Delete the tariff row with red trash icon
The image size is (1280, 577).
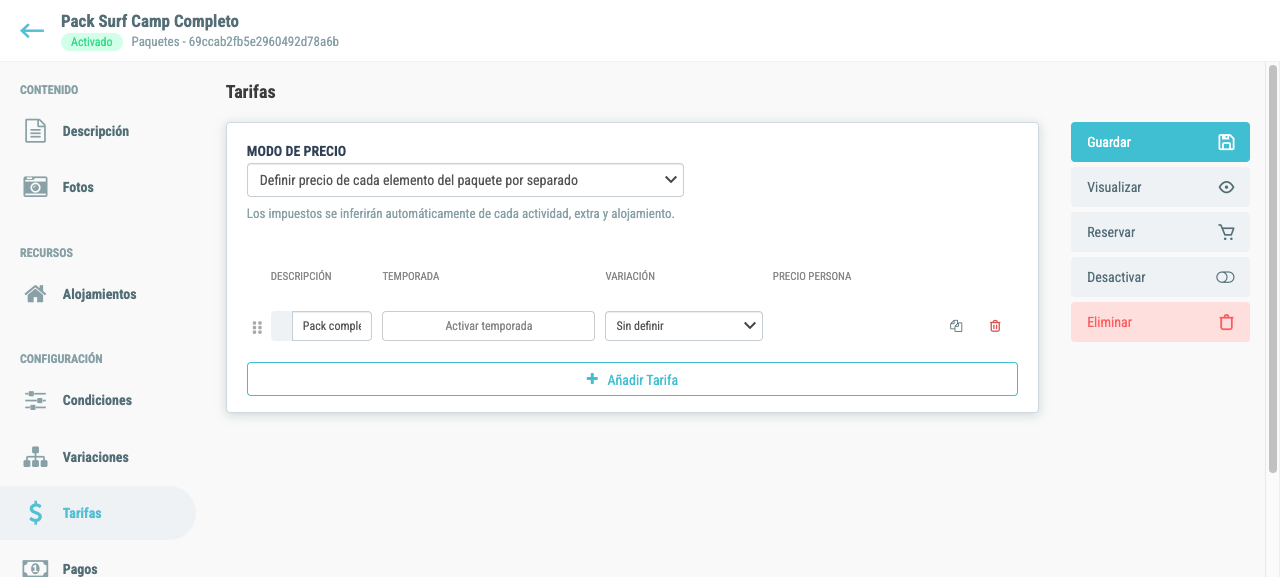click(x=995, y=326)
